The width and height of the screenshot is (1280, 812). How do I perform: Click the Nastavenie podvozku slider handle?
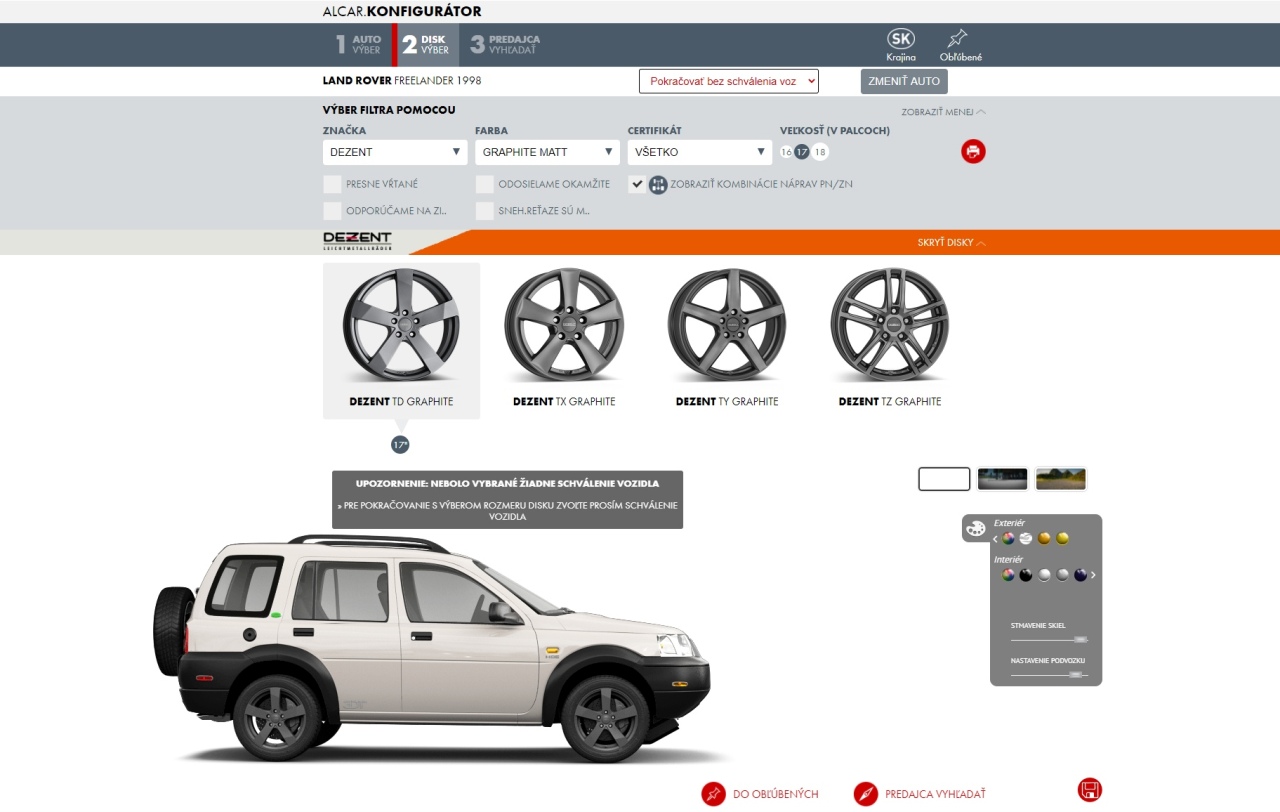1076,675
